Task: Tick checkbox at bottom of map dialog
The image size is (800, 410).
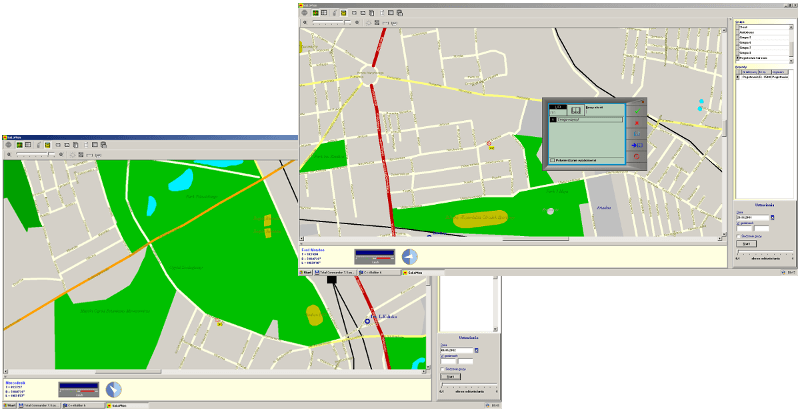Action: pyautogui.click(x=553, y=160)
